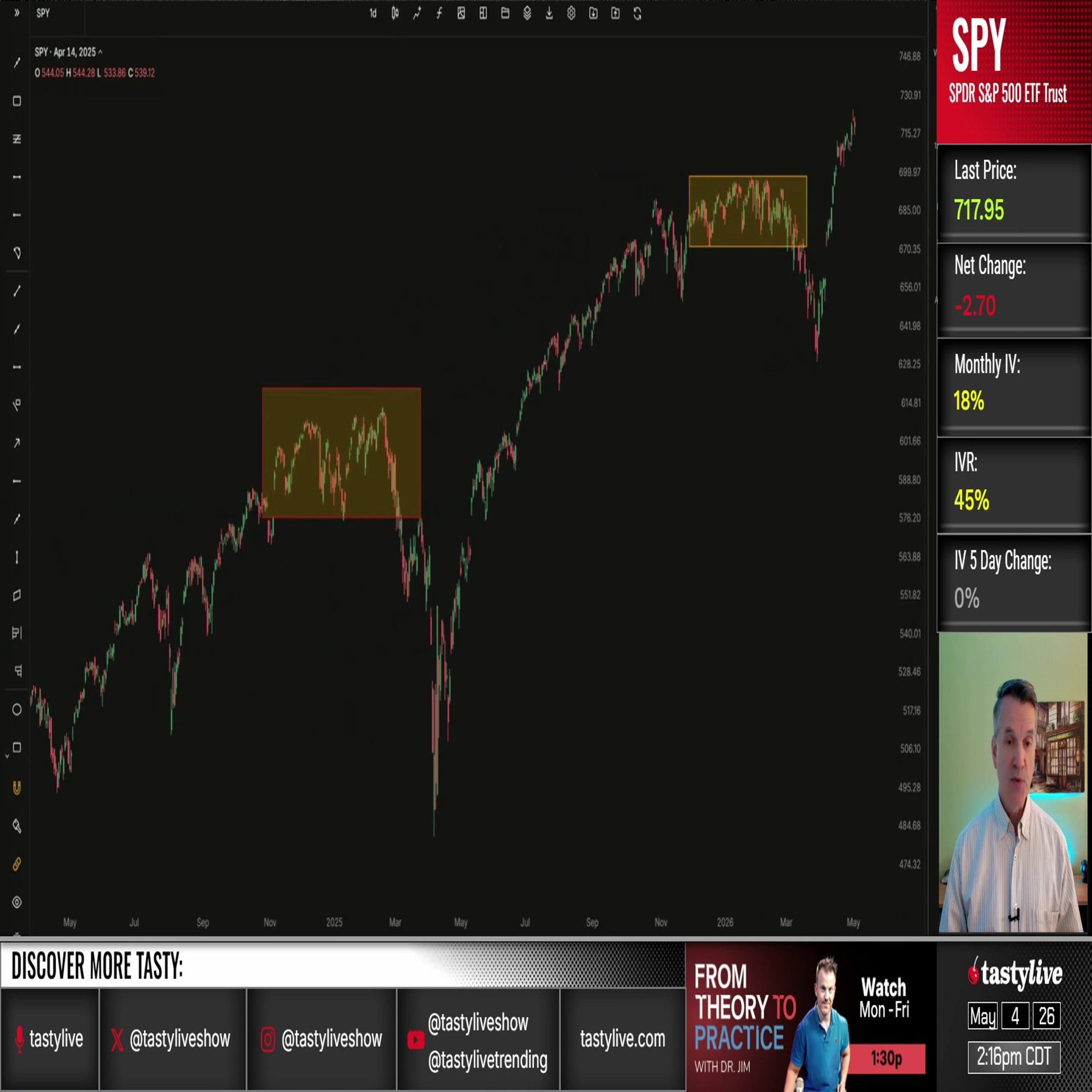Select the arrow drawing tool
The width and height of the screenshot is (1092, 1092).
pyautogui.click(x=17, y=443)
